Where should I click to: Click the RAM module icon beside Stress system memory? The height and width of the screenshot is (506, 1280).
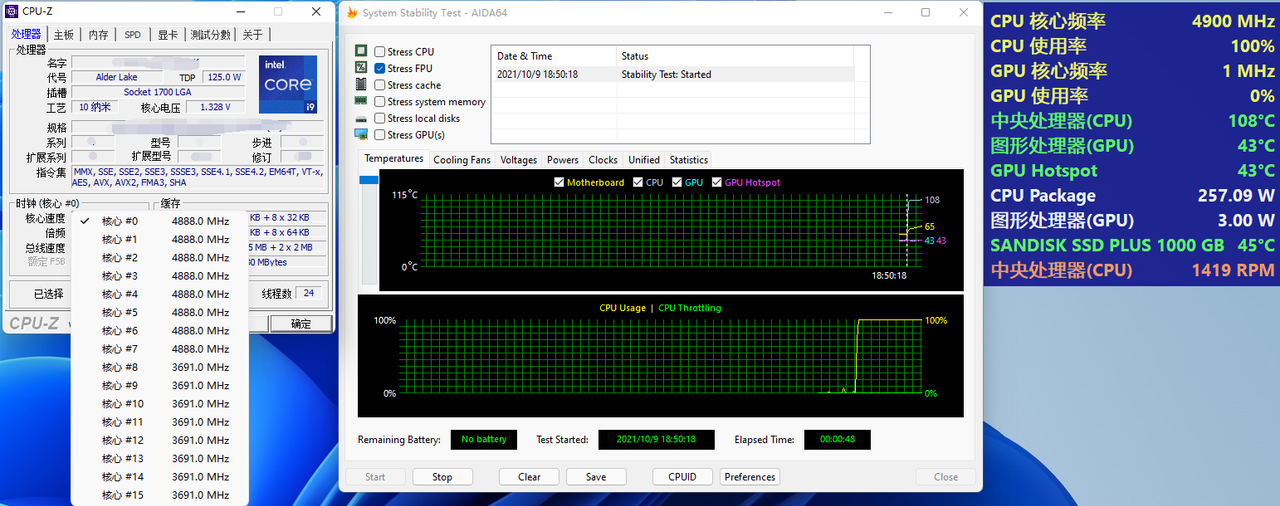coord(361,101)
